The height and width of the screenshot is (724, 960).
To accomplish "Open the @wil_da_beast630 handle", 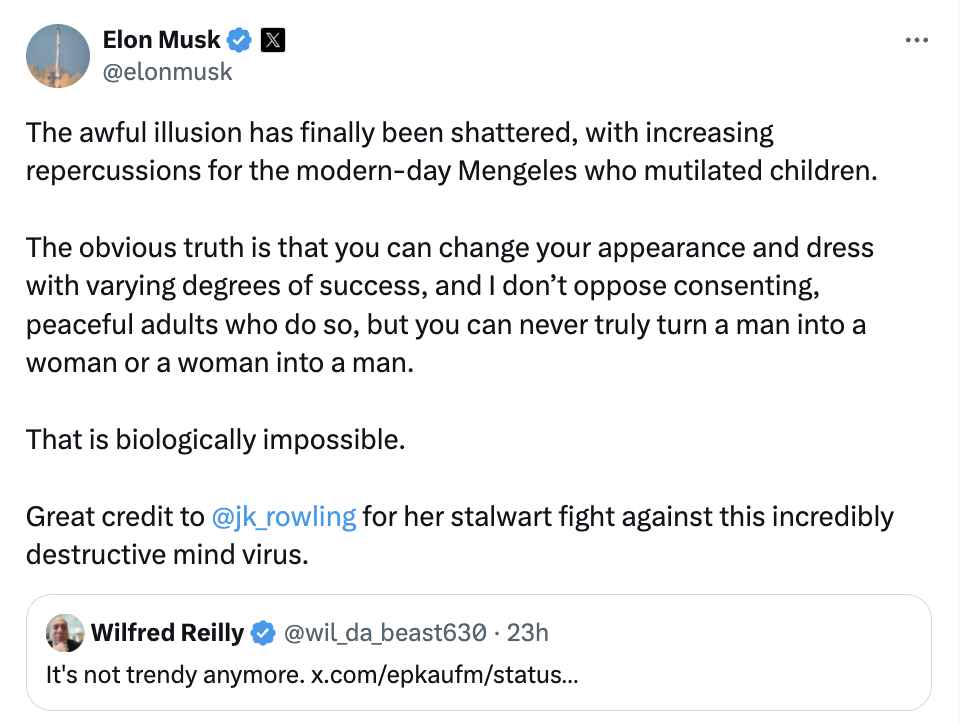I will 389,633.
